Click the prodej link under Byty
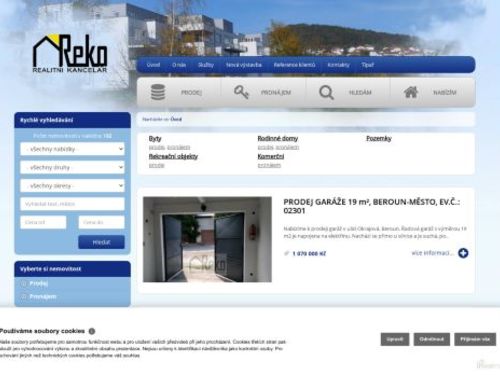Viewport: 500px width, 375px height. click(157, 147)
